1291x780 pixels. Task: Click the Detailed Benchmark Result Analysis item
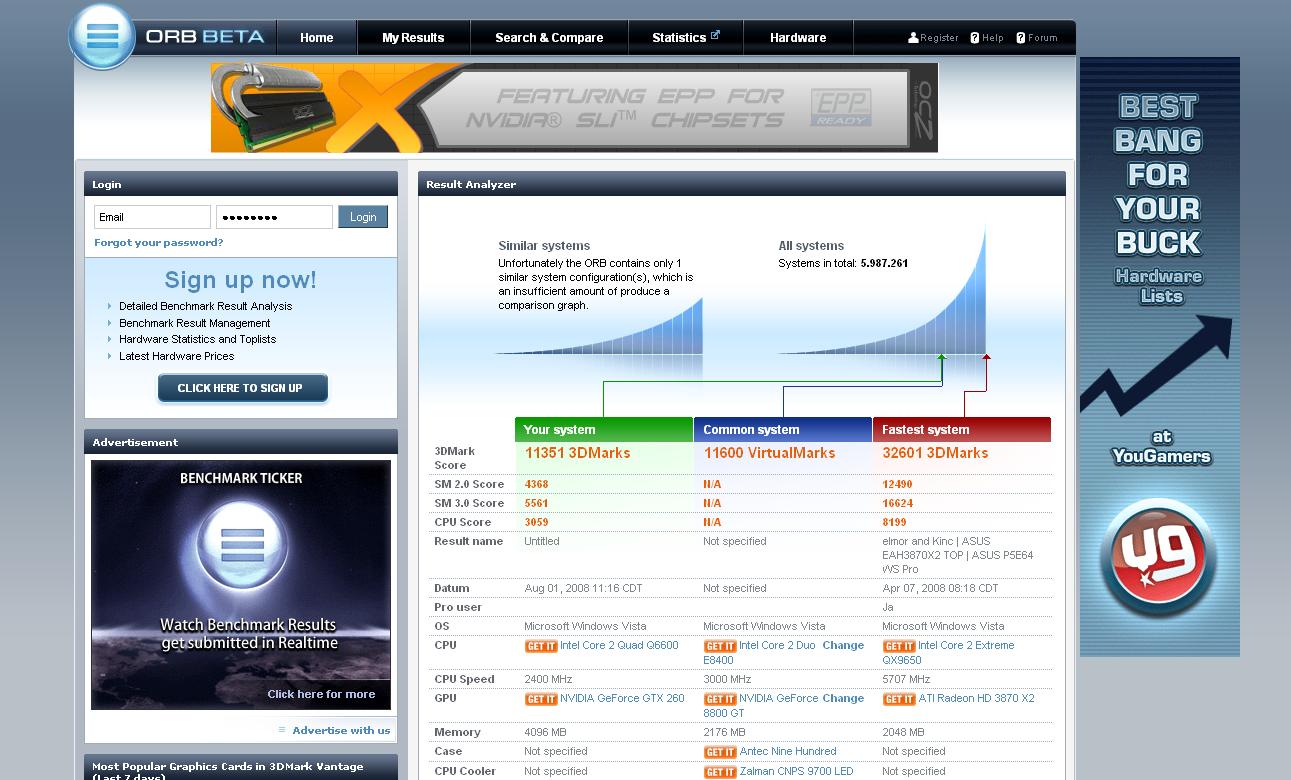click(205, 306)
